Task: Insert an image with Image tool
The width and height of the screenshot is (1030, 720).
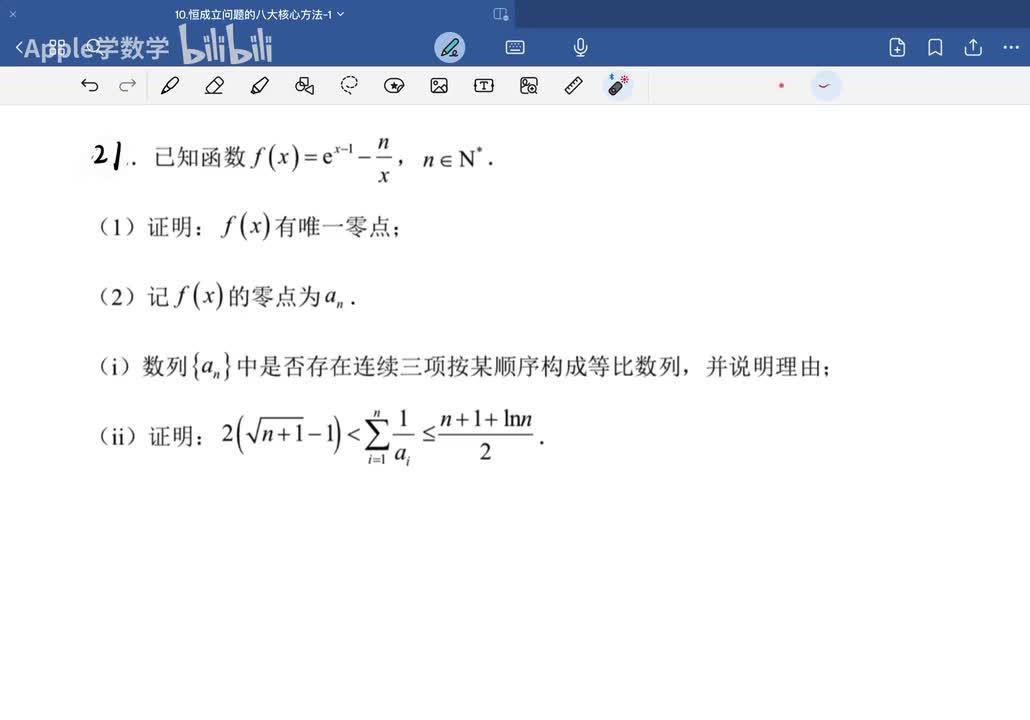Action: tap(439, 85)
